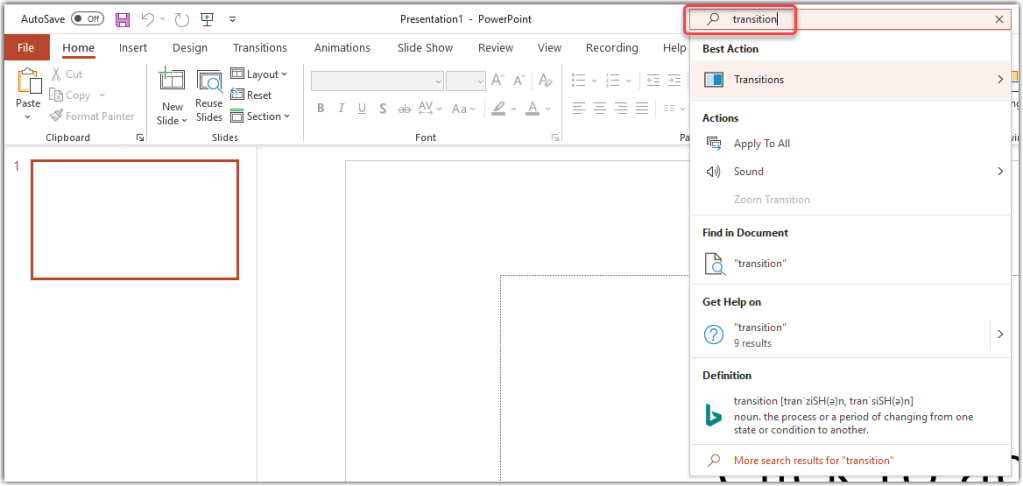
Task: Expand the Section dropdown
Action: tap(259, 116)
